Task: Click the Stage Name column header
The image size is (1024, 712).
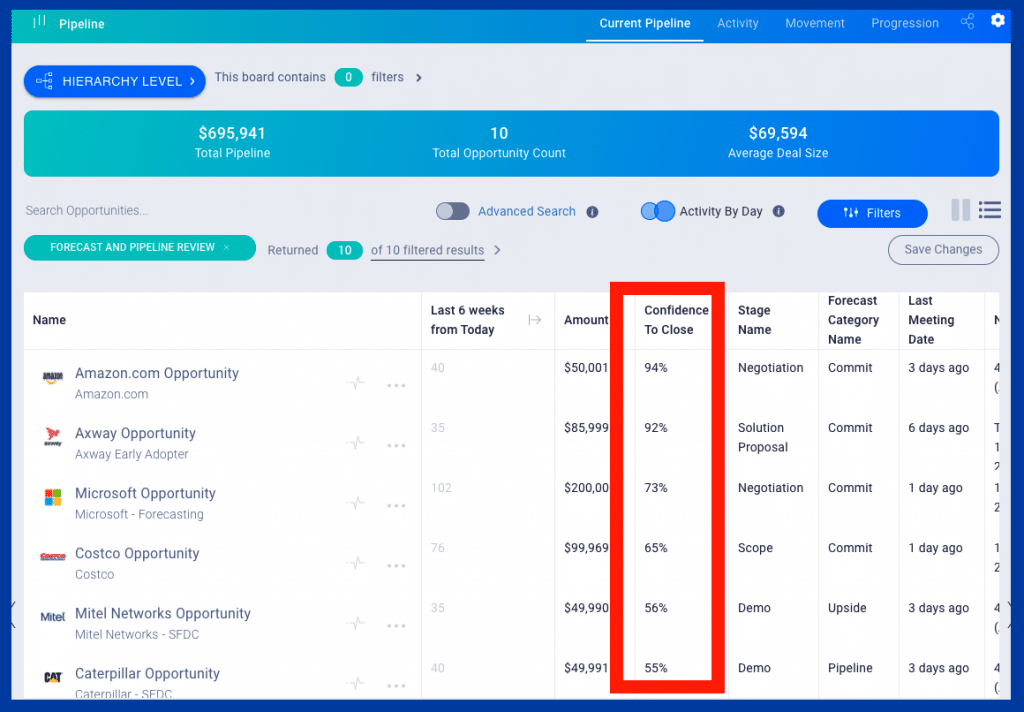Action: [754, 320]
